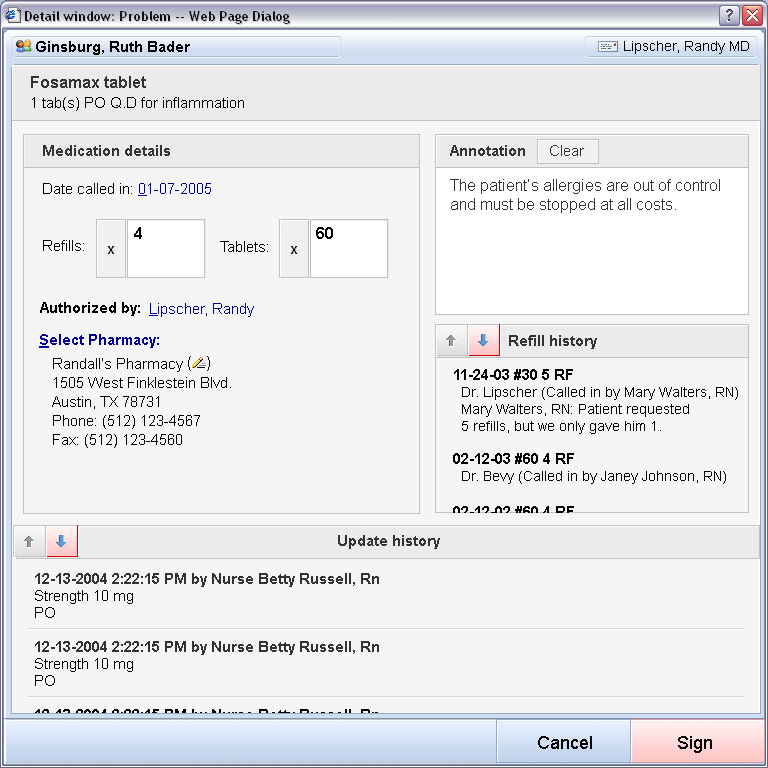Click the Internet Explorer icon in title bar
The width and height of the screenshot is (768, 768).
[x=12, y=15]
